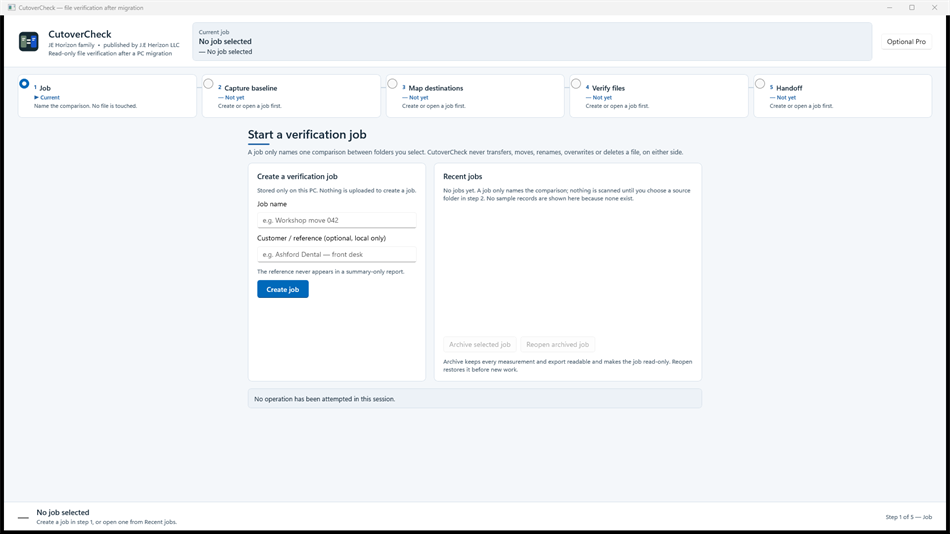Click the Optional Pro button
950x534 pixels.
906,42
